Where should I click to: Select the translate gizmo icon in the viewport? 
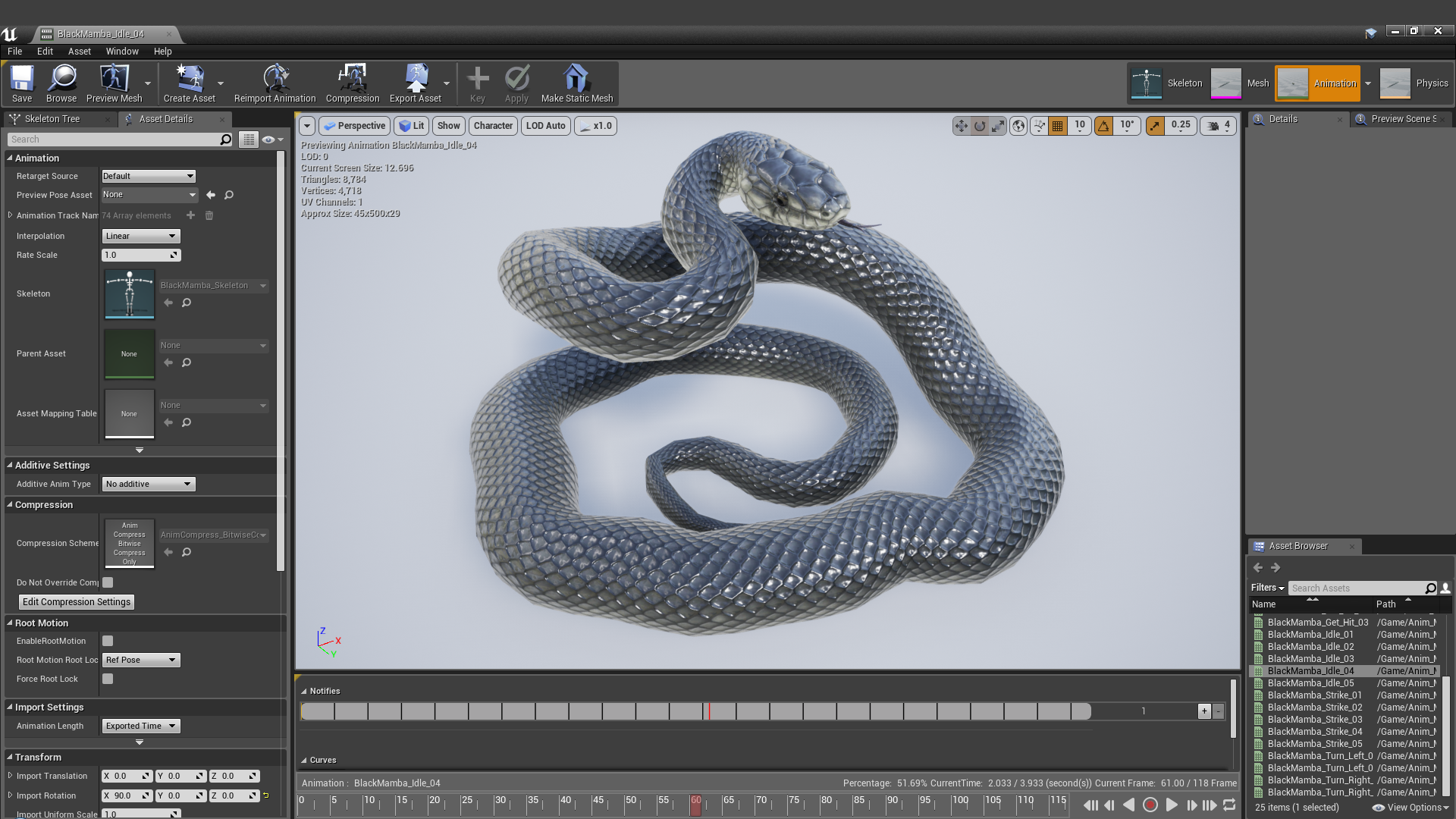click(961, 126)
